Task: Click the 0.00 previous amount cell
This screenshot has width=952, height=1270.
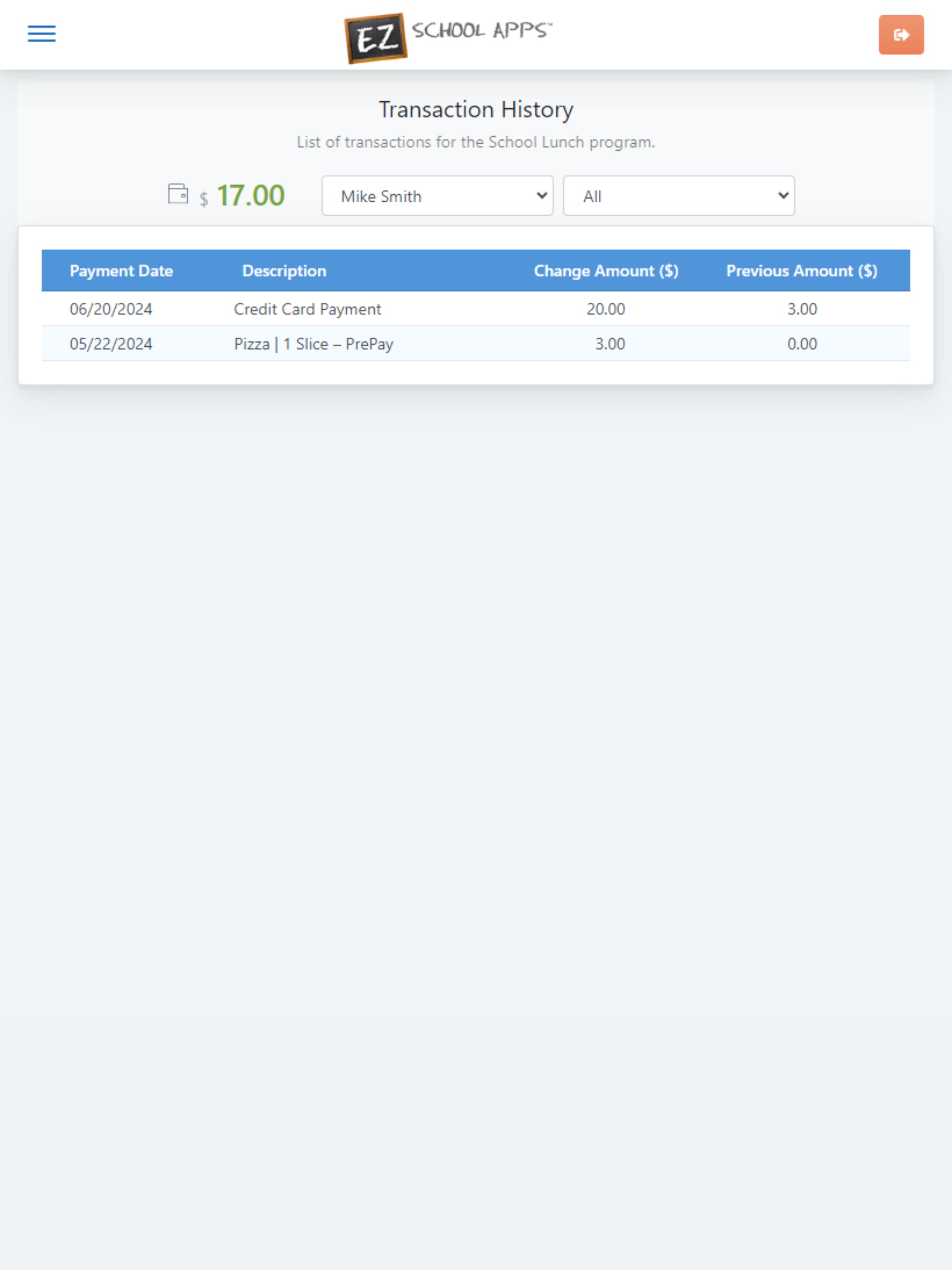Action: [801, 344]
